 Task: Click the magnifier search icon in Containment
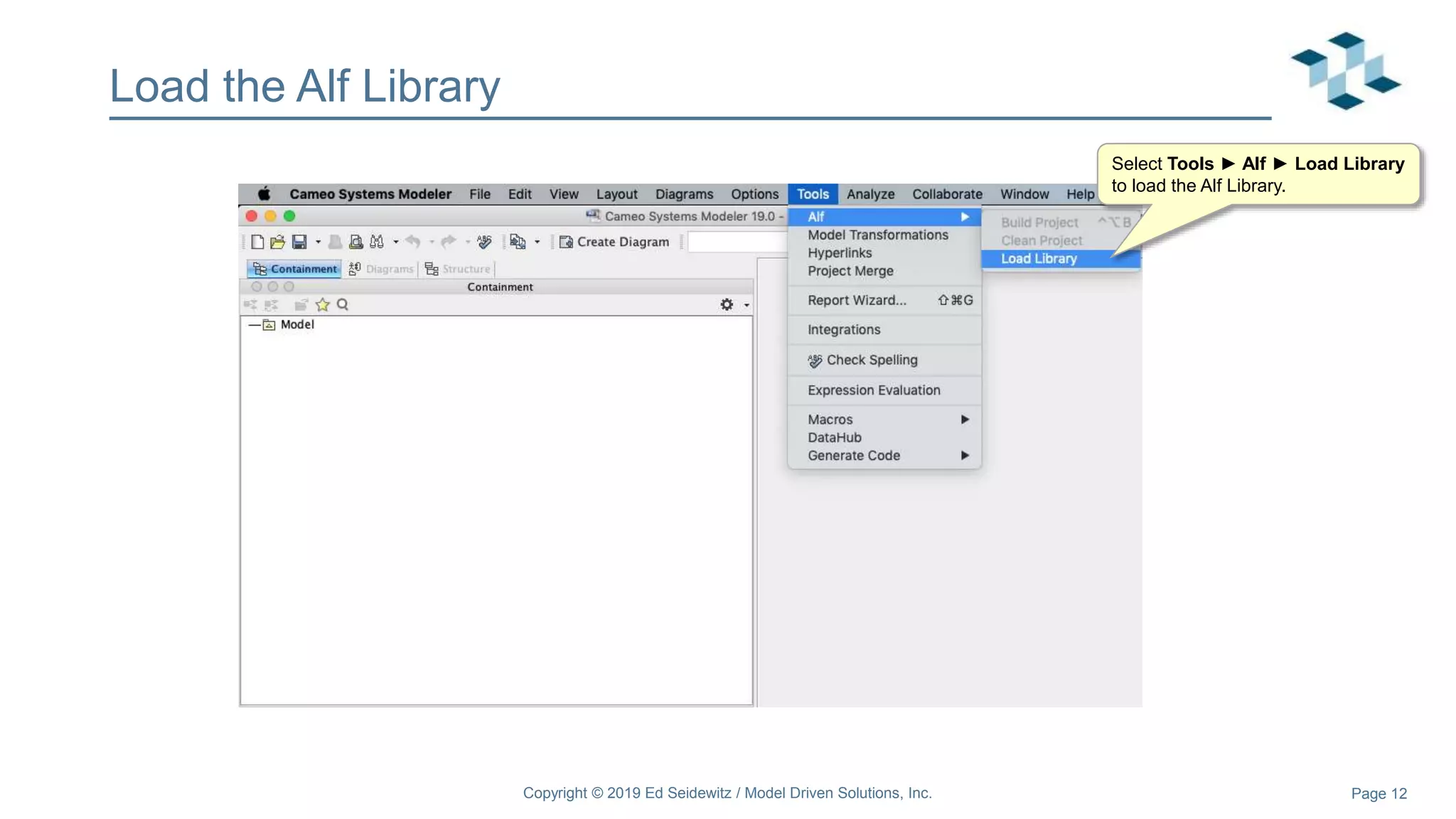pyautogui.click(x=343, y=305)
